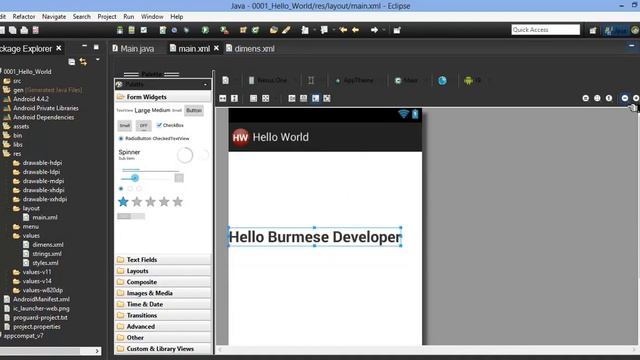This screenshot has height=360, width=640.
Task: Click the switch widget under rating stars
Action: [131, 216]
